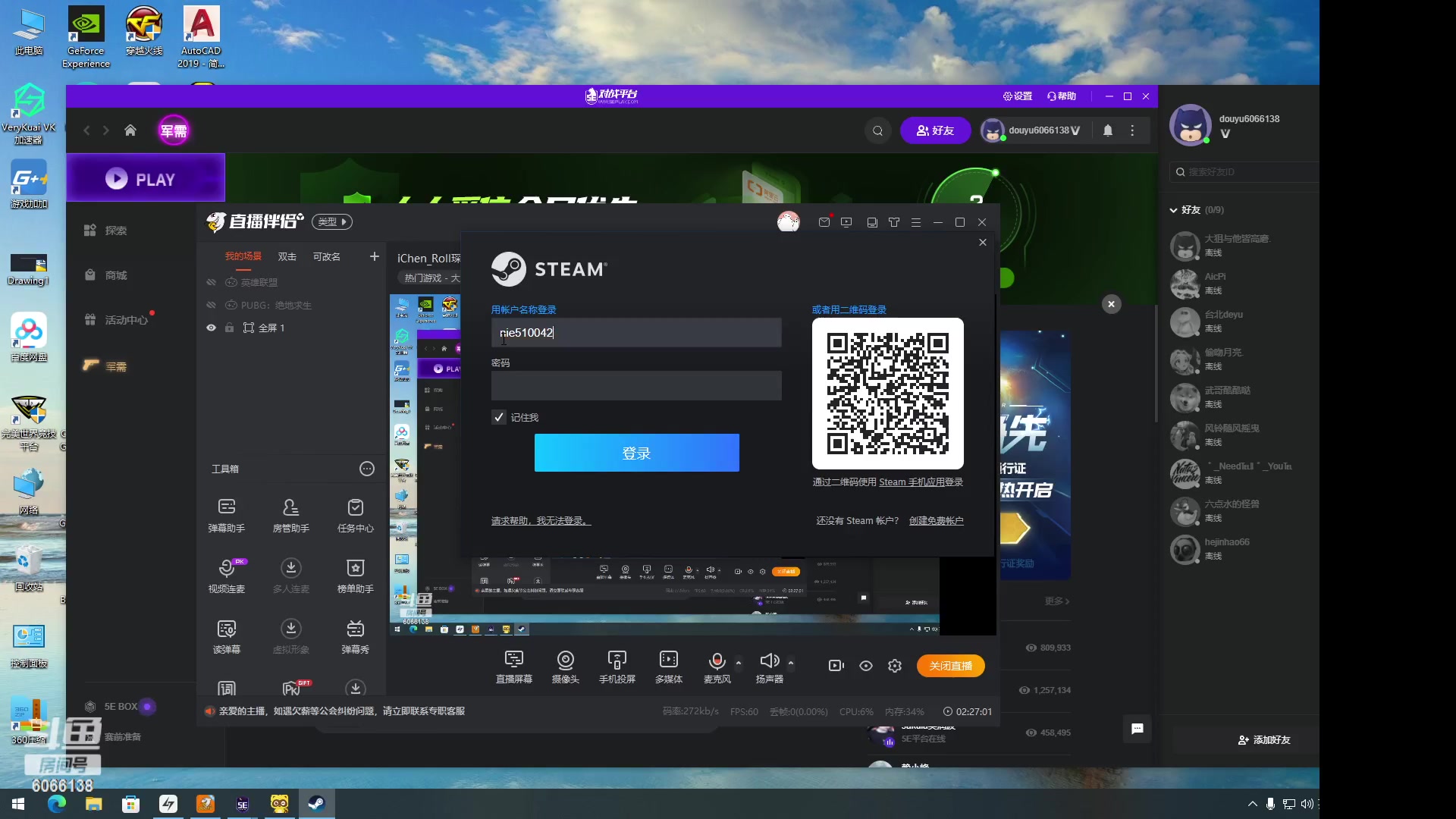Open the 类型 type dropdown
This screenshot has height=819, width=1456.
point(332,222)
